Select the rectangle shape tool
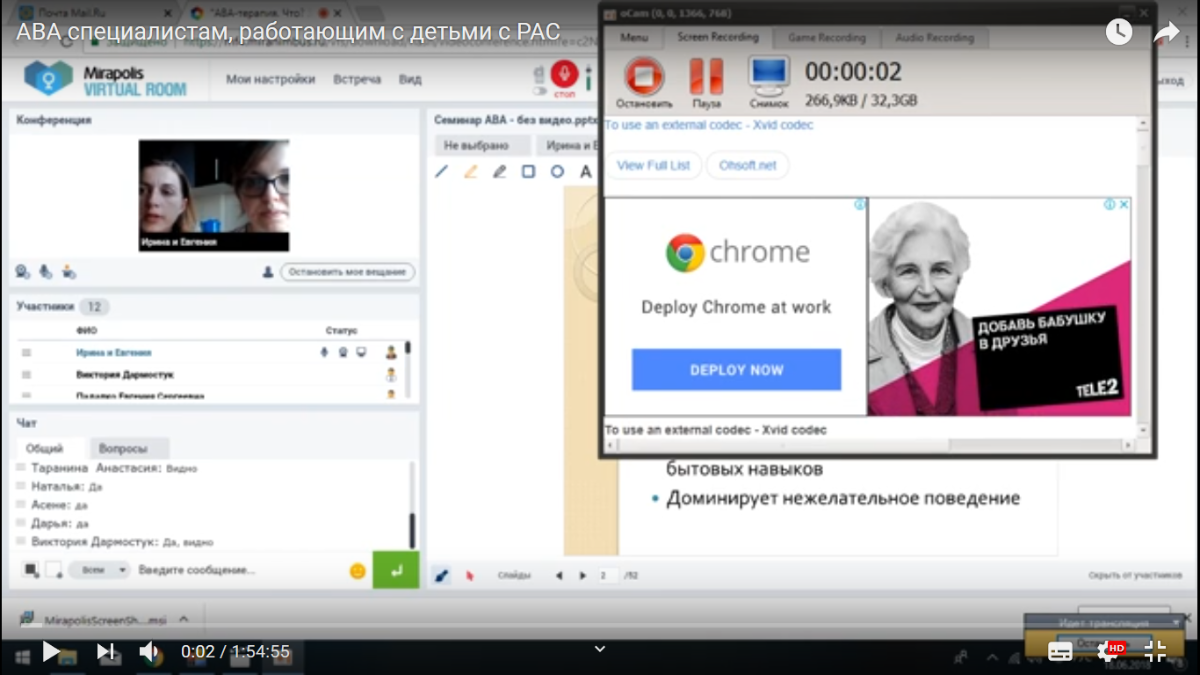 pos(528,172)
